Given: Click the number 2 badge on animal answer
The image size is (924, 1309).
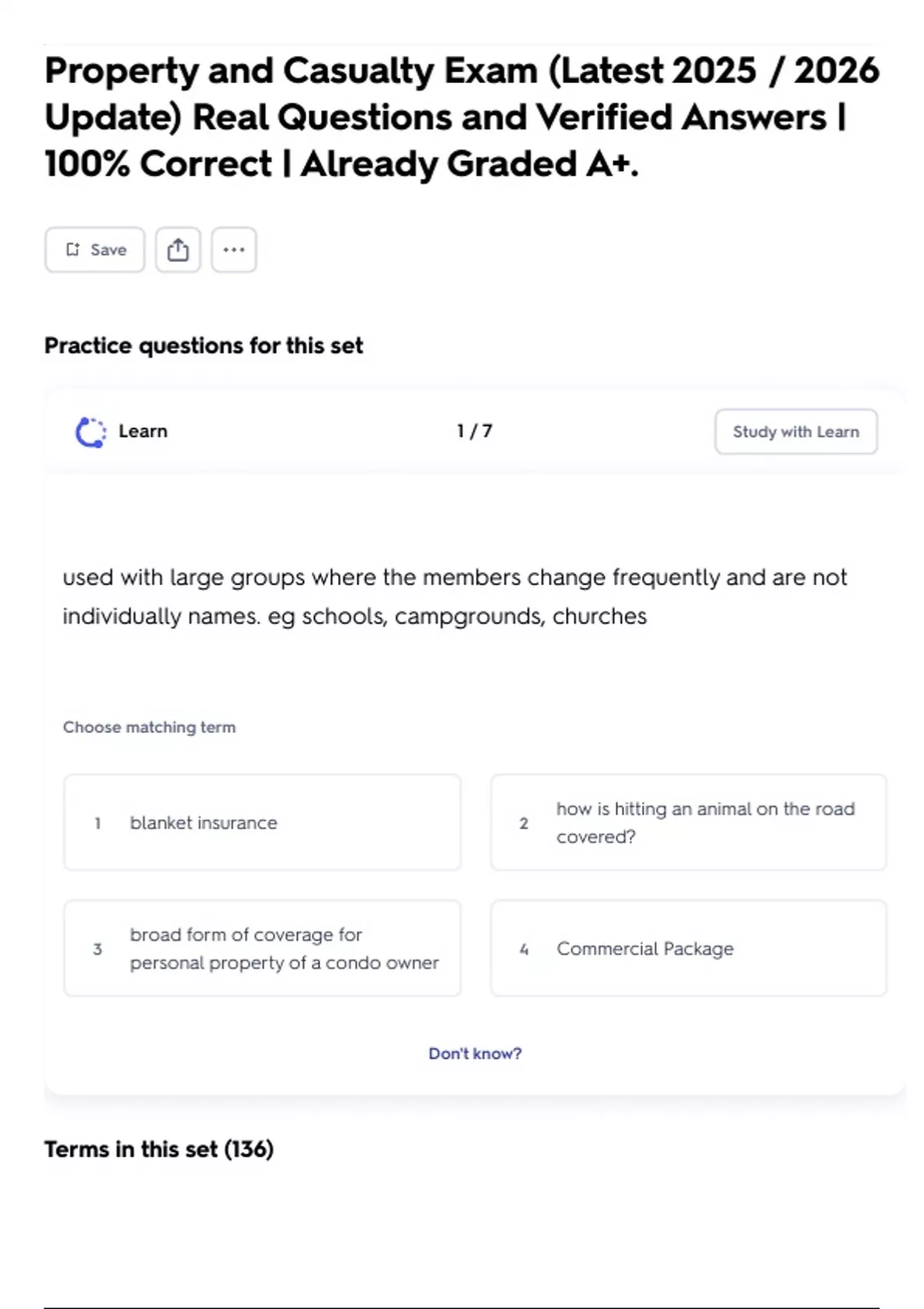Looking at the screenshot, I should (x=524, y=823).
